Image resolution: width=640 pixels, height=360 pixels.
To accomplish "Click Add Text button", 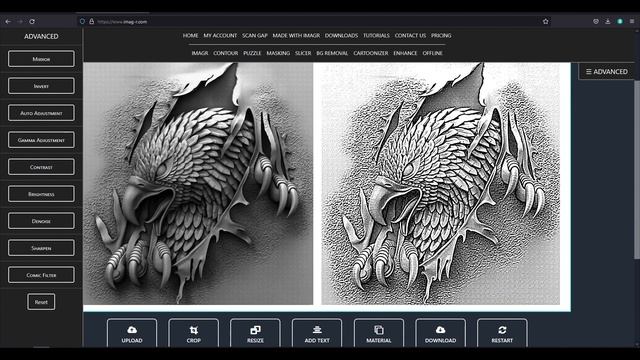I will 317,333.
